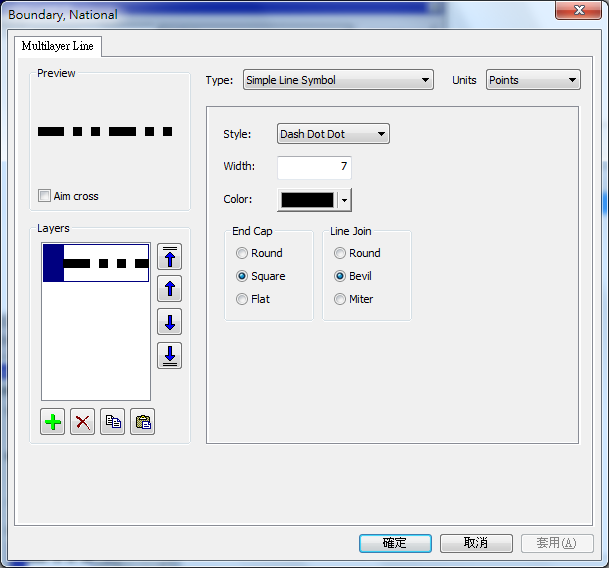Screen dimensions: 609x568
Task: Click the 取消 Cancel button
Action: pyautogui.click(x=476, y=543)
